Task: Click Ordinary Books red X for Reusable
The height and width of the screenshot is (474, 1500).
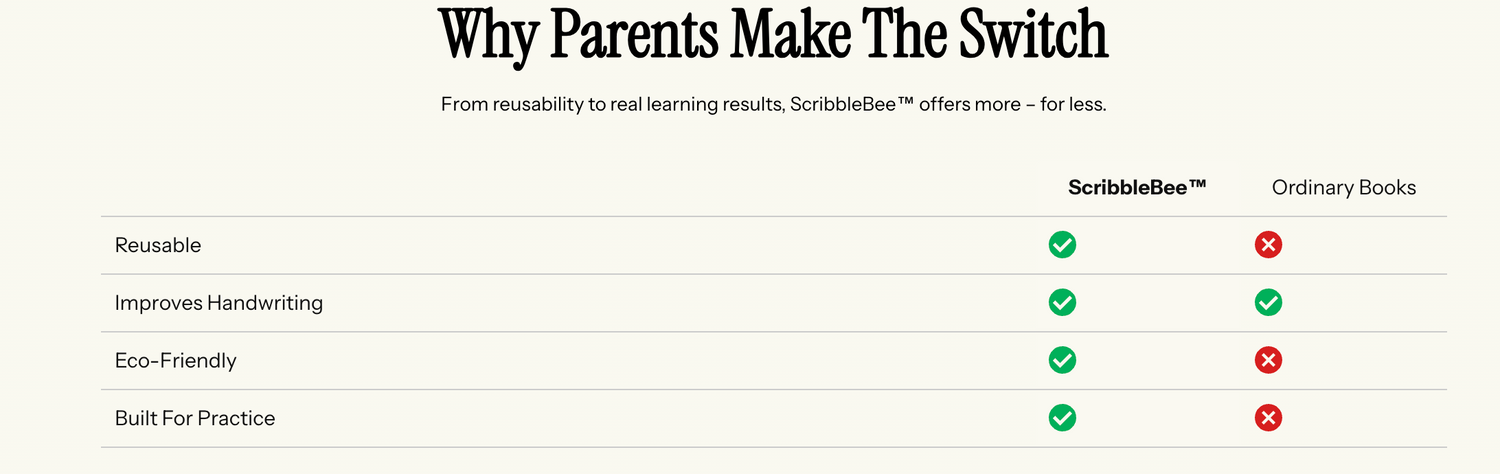Action: coord(1268,245)
